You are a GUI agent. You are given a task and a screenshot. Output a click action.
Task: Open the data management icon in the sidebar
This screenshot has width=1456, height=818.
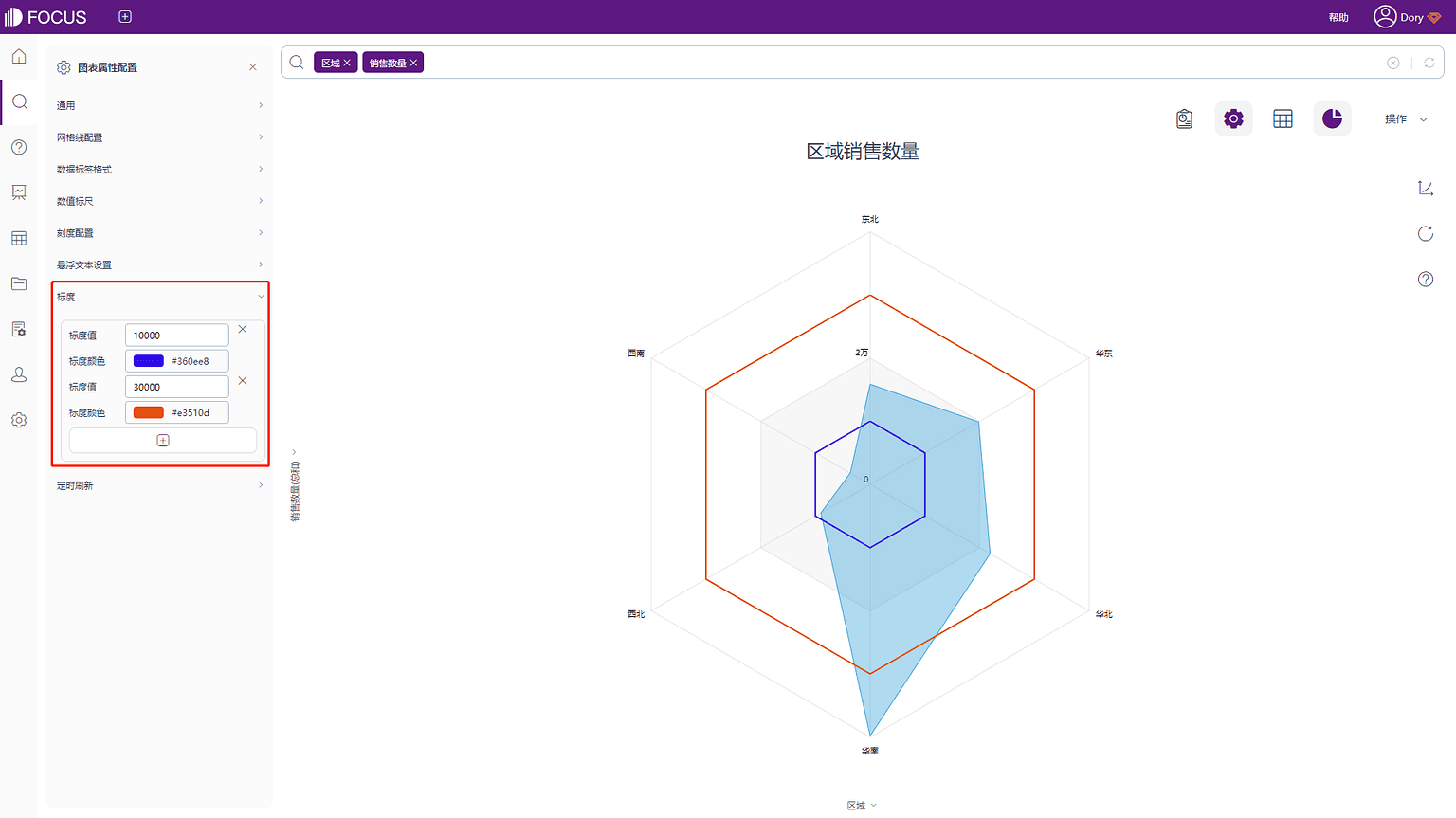(19, 329)
